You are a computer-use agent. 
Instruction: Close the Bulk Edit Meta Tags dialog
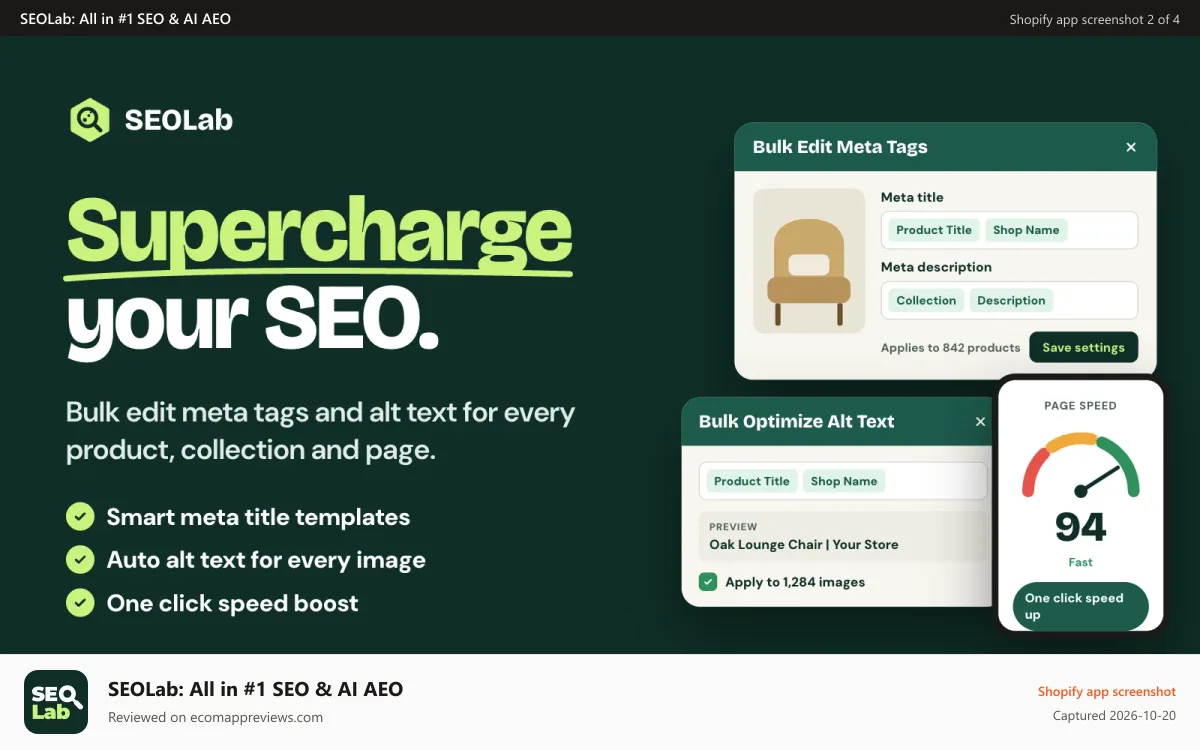pyautogui.click(x=1131, y=147)
